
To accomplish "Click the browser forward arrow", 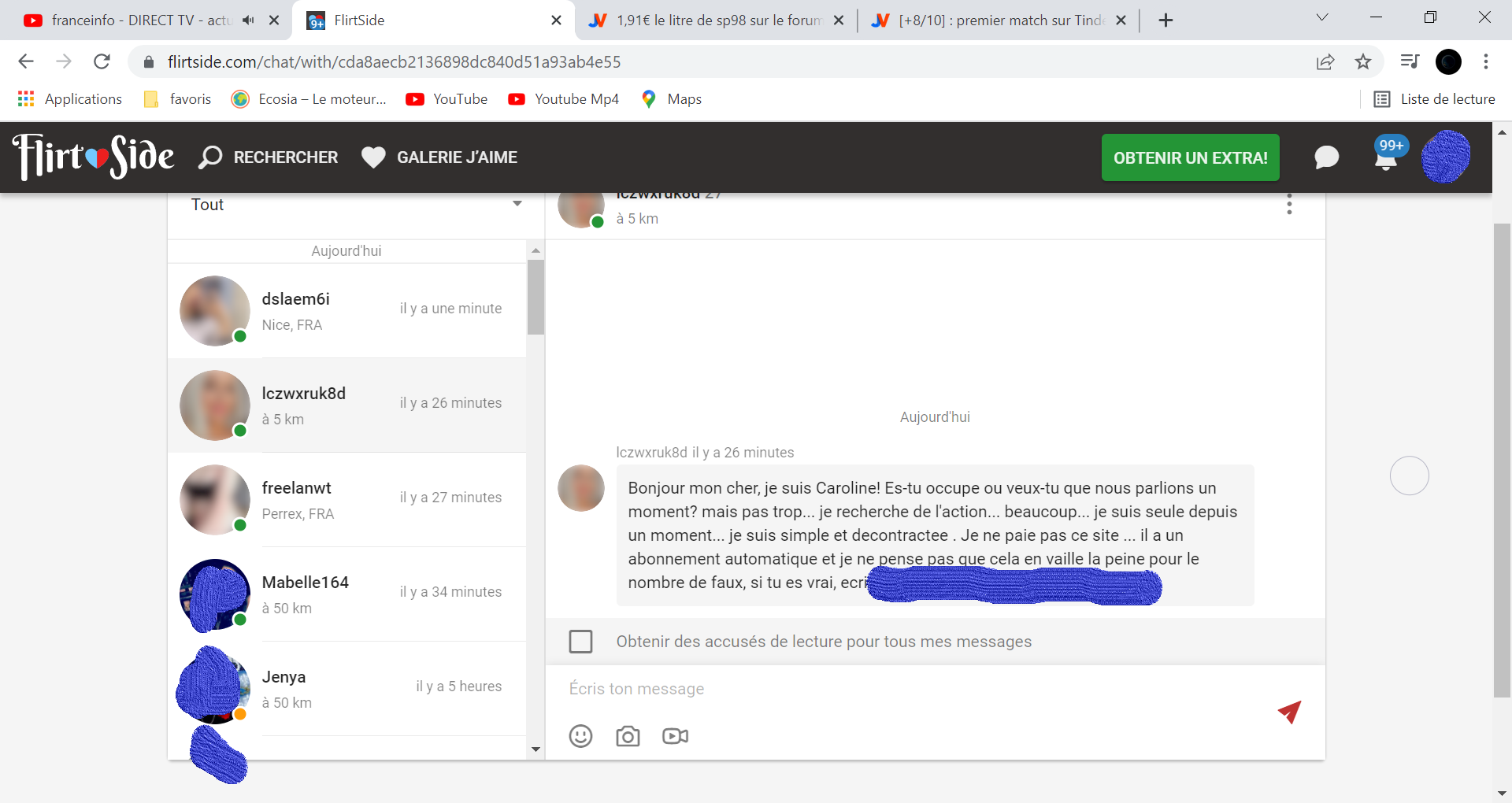I will (64, 61).
